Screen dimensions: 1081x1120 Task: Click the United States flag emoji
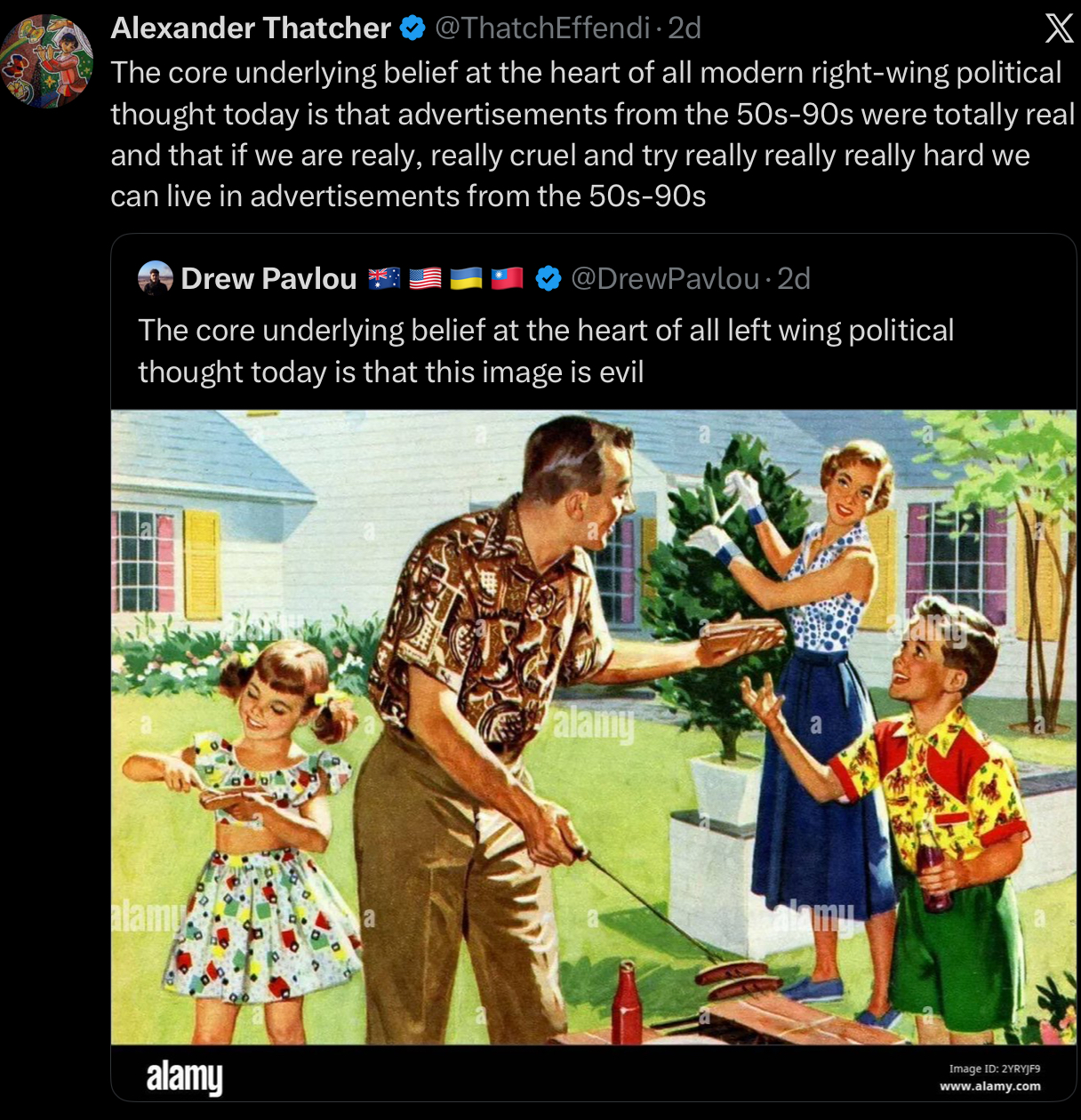[x=425, y=279]
